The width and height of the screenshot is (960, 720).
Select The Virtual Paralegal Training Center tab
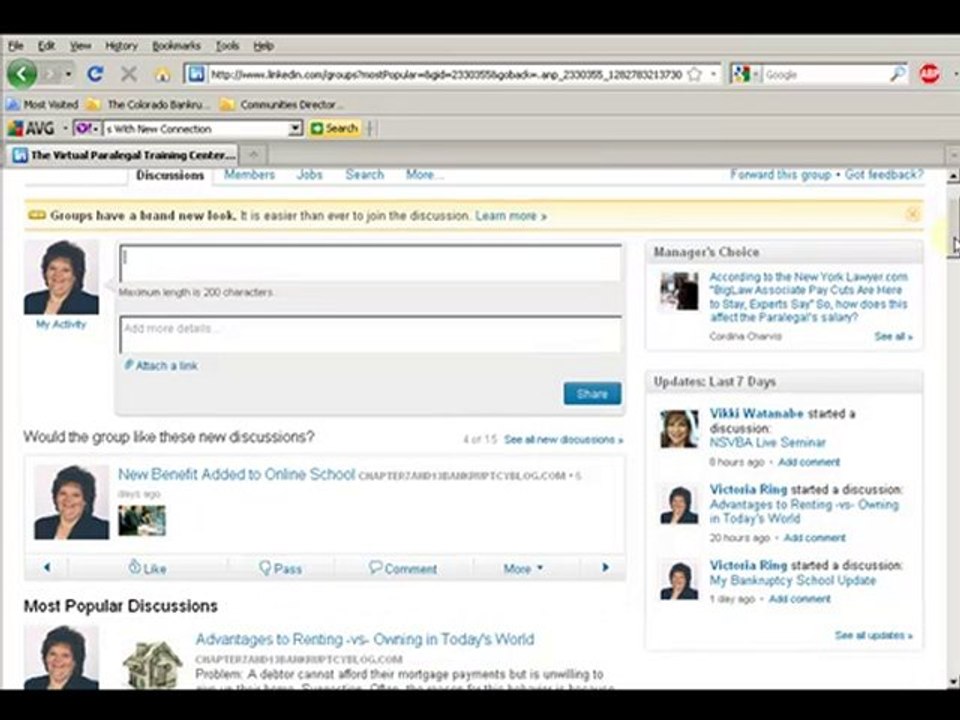pos(123,155)
